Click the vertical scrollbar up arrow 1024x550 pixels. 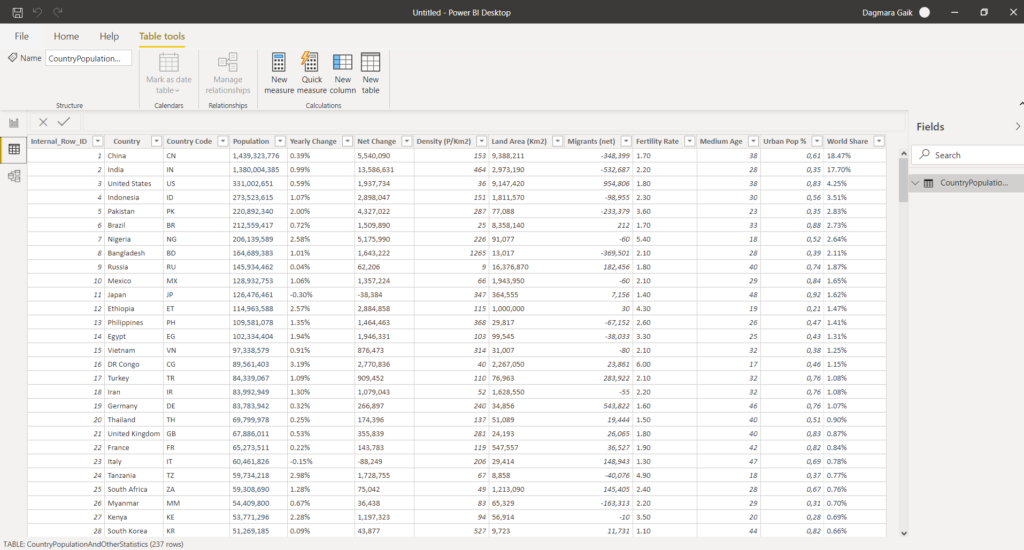click(904, 154)
